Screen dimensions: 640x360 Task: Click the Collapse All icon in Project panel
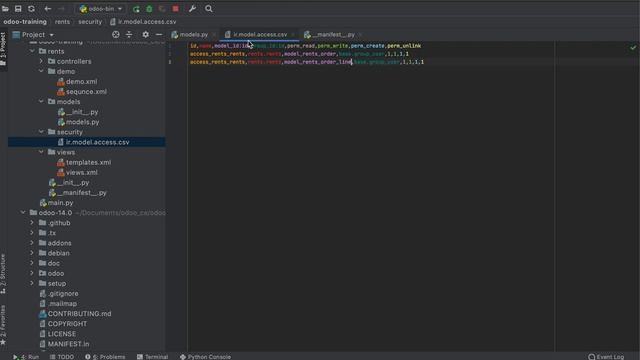pos(129,35)
